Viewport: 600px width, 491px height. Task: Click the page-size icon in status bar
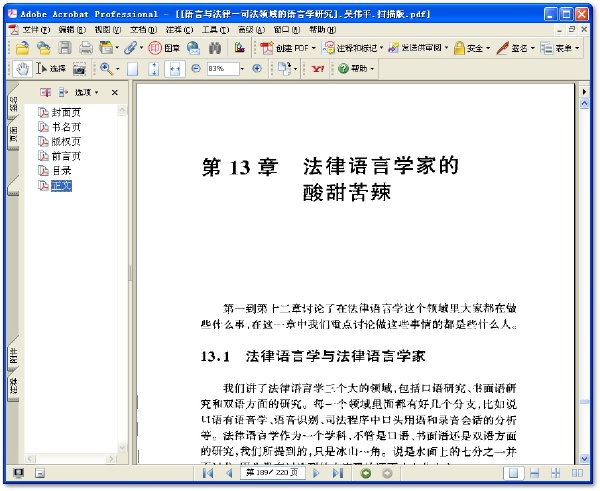pos(40,473)
